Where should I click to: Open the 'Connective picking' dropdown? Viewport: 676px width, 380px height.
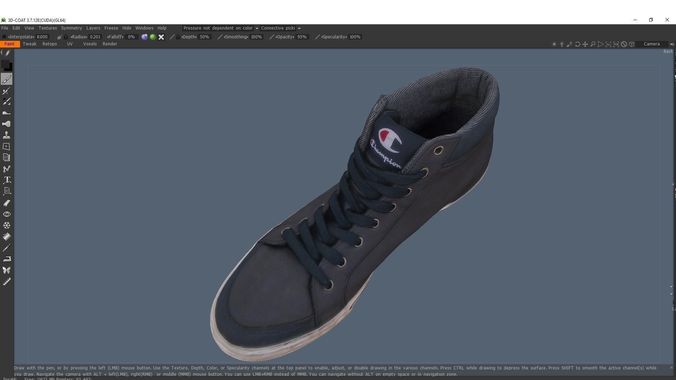coord(281,28)
